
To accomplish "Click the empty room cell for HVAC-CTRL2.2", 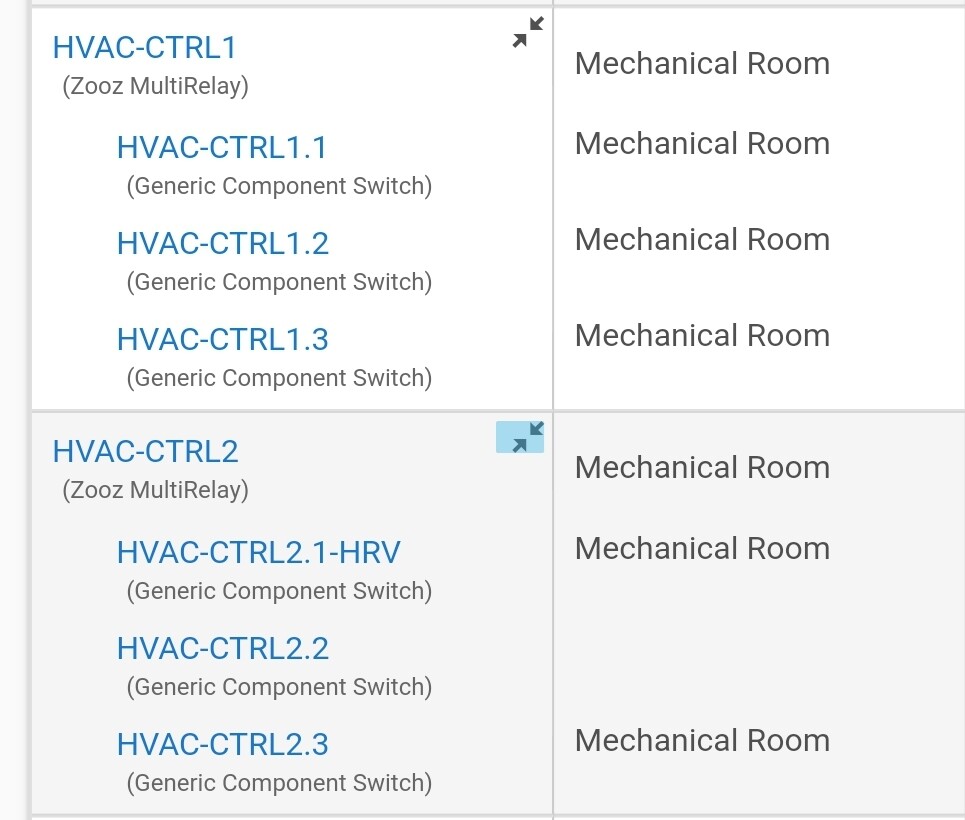I will click(x=759, y=653).
